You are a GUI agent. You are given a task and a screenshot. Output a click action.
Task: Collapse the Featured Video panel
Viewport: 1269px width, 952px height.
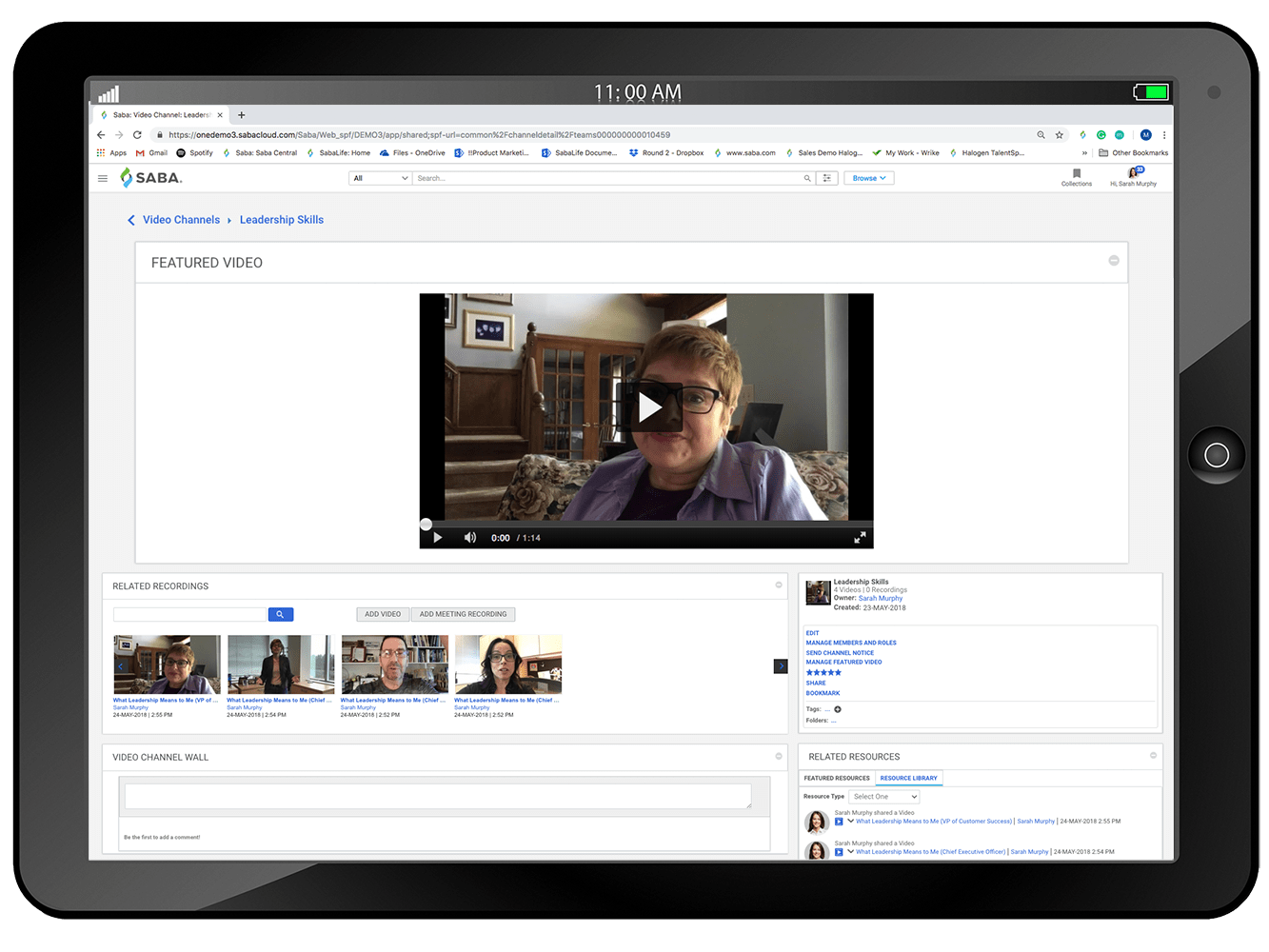1114,261
